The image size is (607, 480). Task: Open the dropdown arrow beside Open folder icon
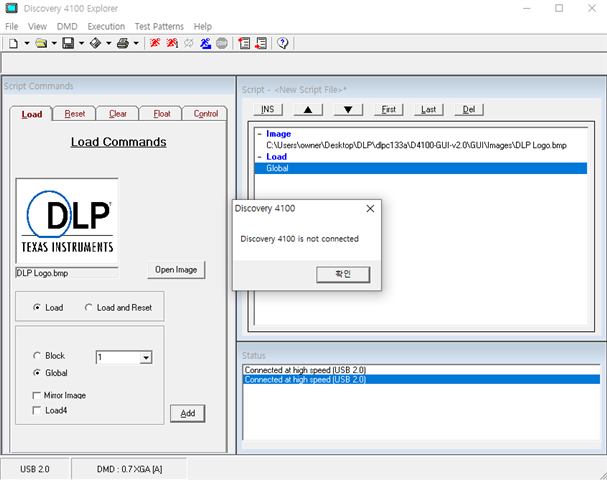pos(54,43)
